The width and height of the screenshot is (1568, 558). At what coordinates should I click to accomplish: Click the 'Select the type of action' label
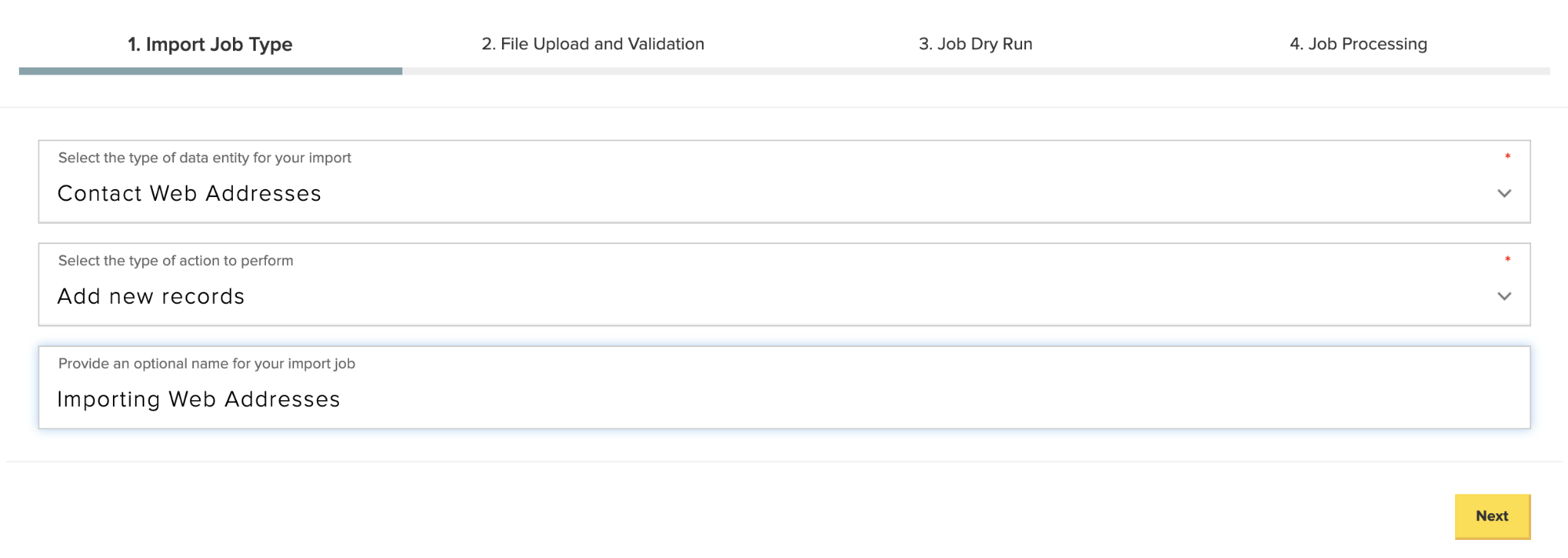pos(176,261)
